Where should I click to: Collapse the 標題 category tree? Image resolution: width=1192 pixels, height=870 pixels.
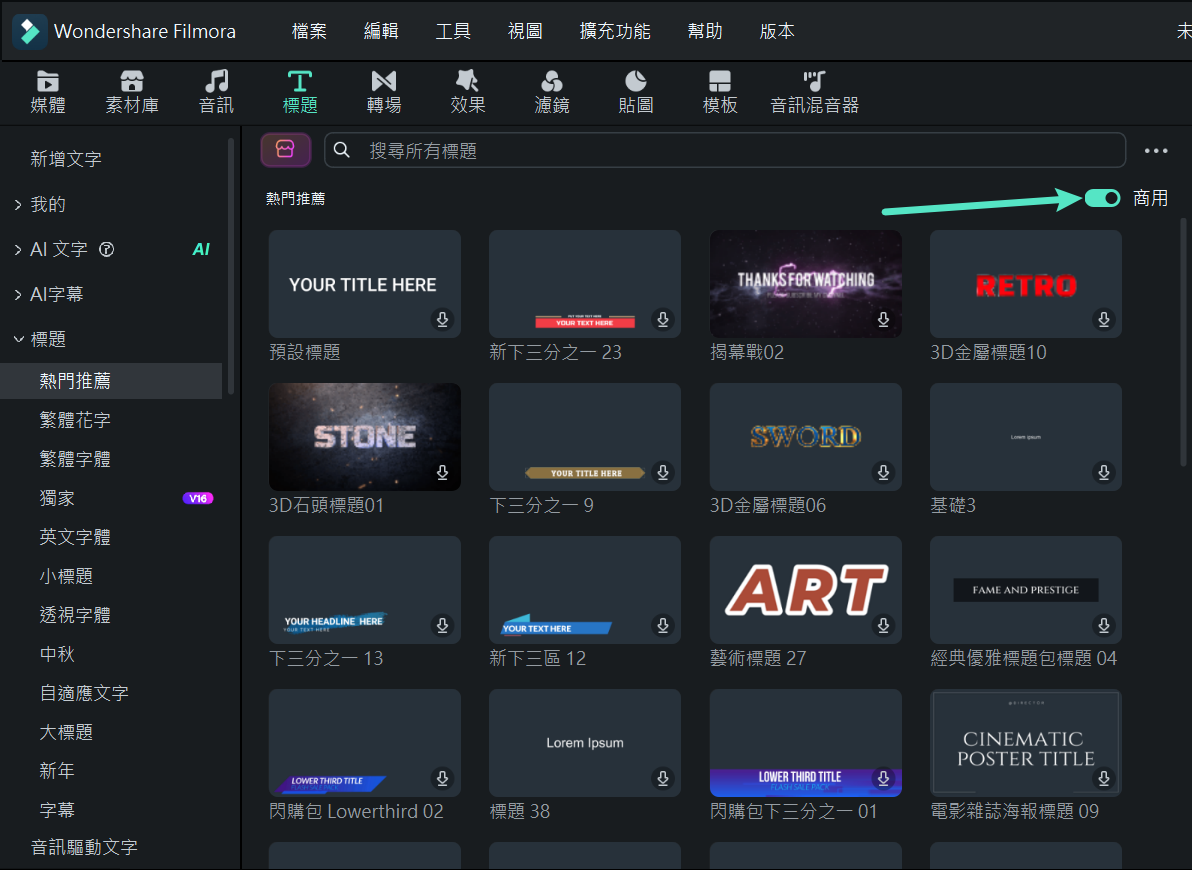[x=18, y=339]
